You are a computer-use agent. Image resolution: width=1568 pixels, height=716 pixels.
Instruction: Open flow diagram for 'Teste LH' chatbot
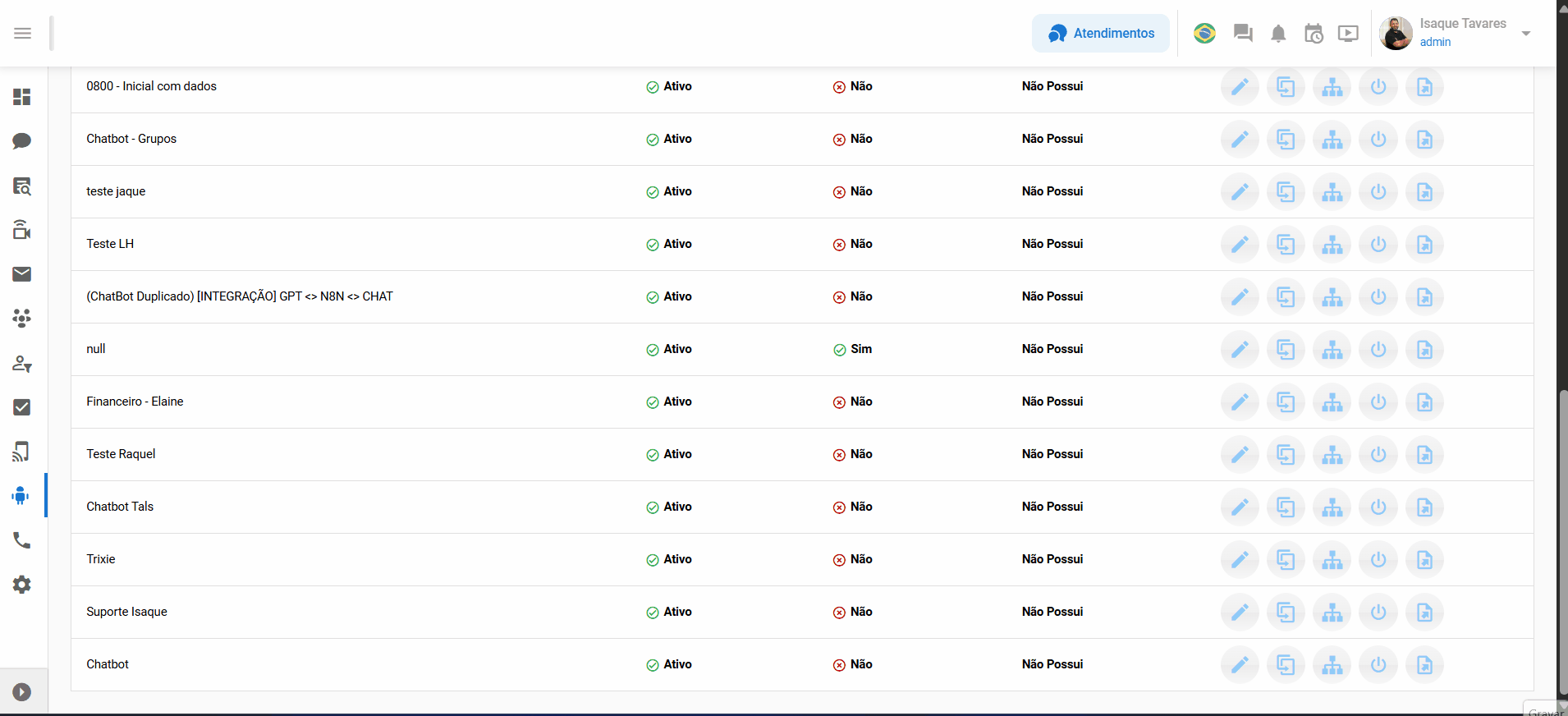click(x=1332, y=245)
